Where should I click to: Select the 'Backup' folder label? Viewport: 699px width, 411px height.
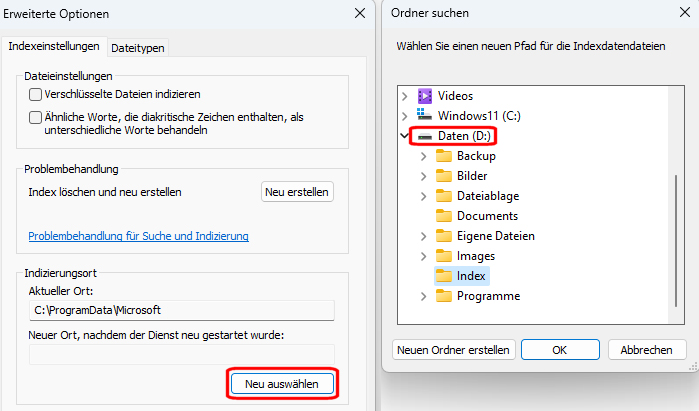coord(476,156)
